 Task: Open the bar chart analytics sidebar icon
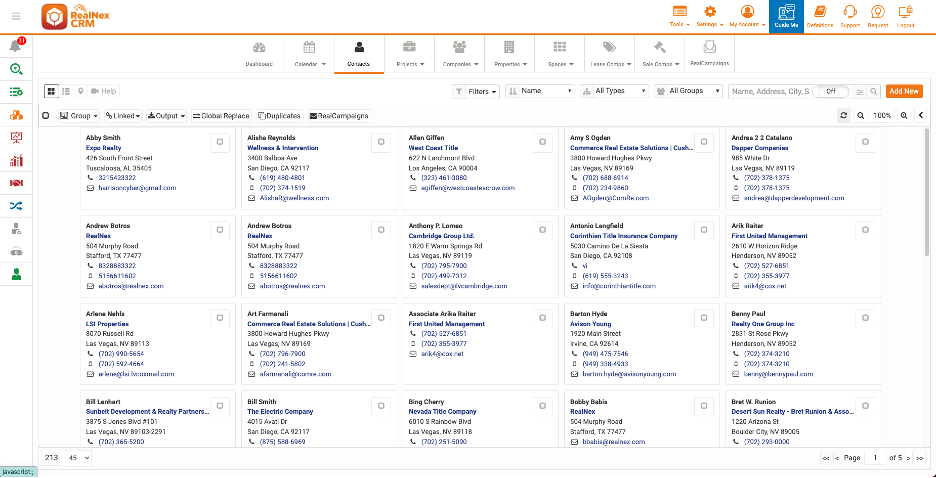coord(16,161)
